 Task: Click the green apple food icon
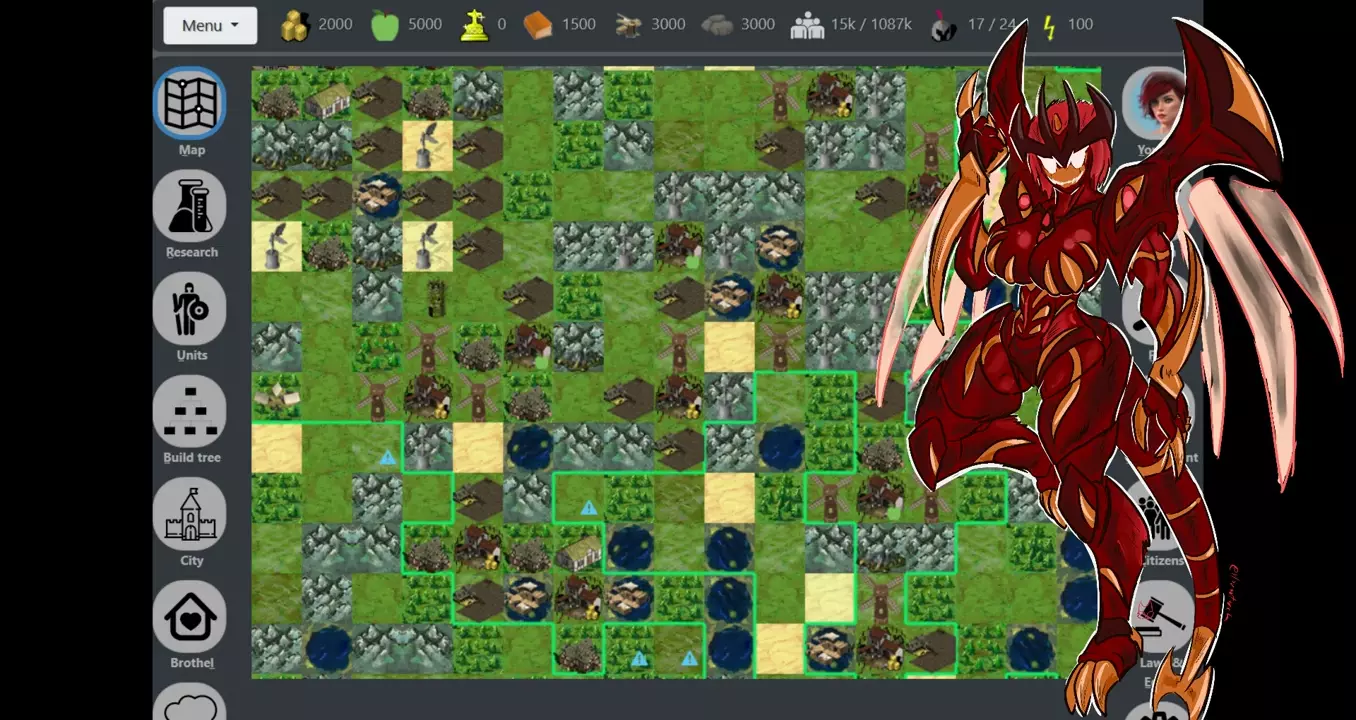coord(385,25)
